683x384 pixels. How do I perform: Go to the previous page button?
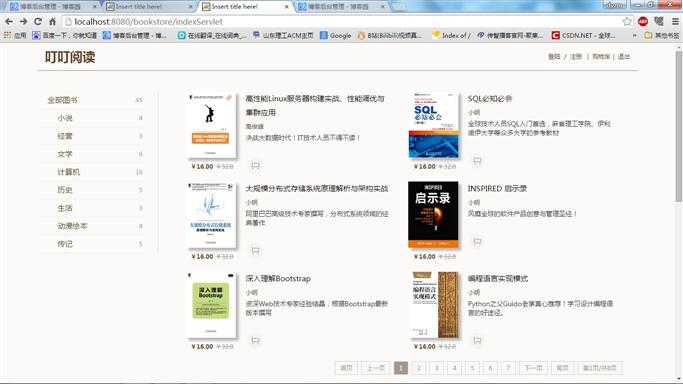click(375, 368)
